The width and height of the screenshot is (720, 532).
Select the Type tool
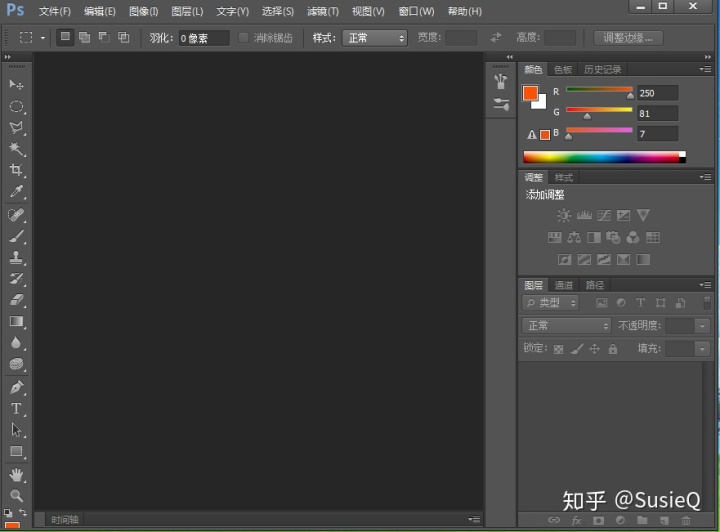coord(16,409)
